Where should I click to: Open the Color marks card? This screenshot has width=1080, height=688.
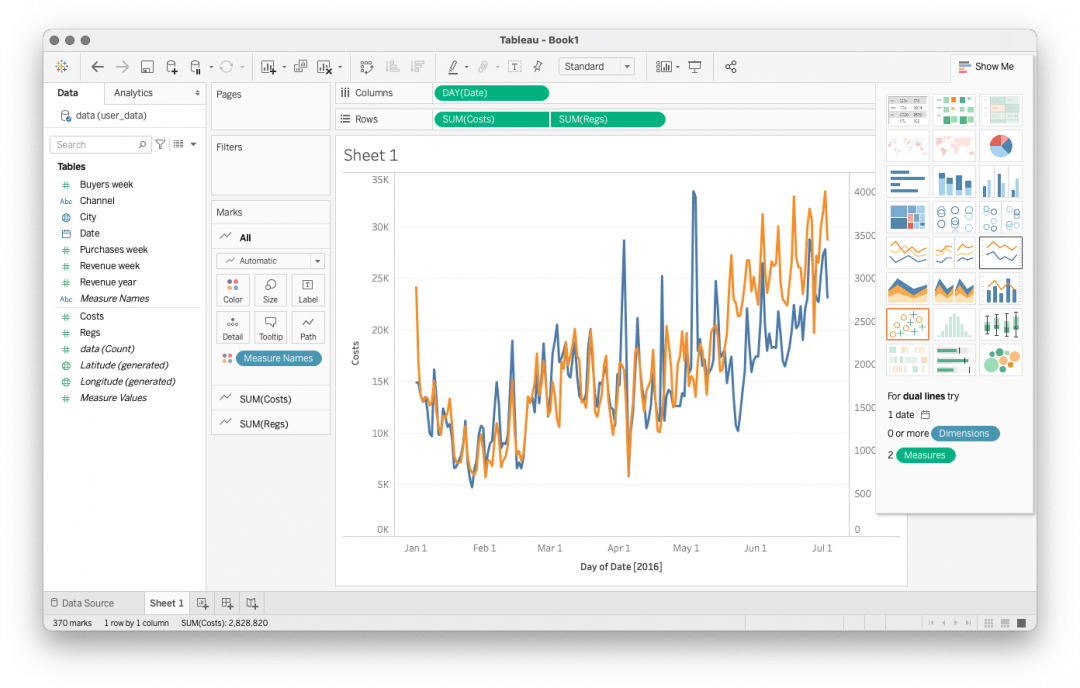(232, 290)
